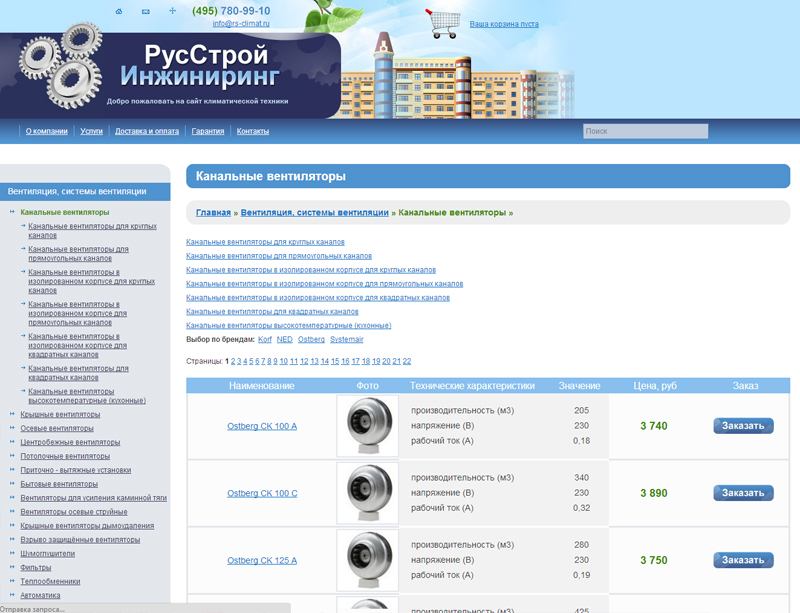
Task: Open the О компании menu item
Action: pos(47,131)
